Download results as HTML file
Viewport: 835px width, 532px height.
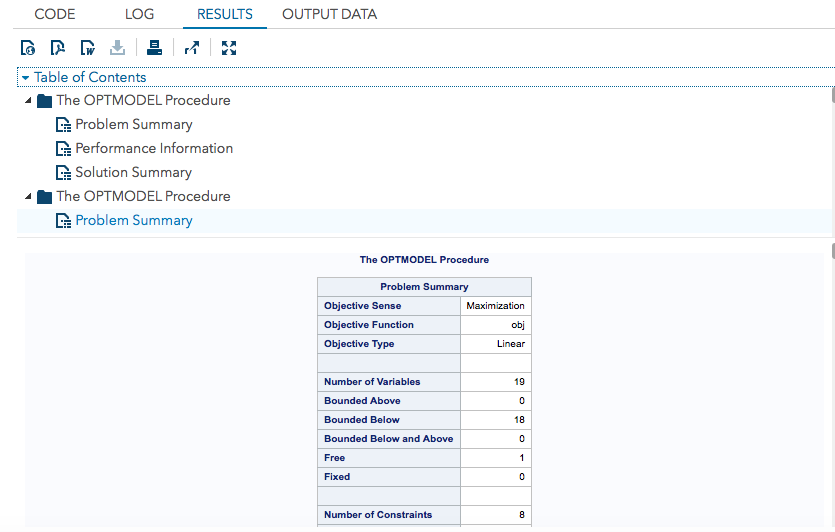[x=28, y=47]
